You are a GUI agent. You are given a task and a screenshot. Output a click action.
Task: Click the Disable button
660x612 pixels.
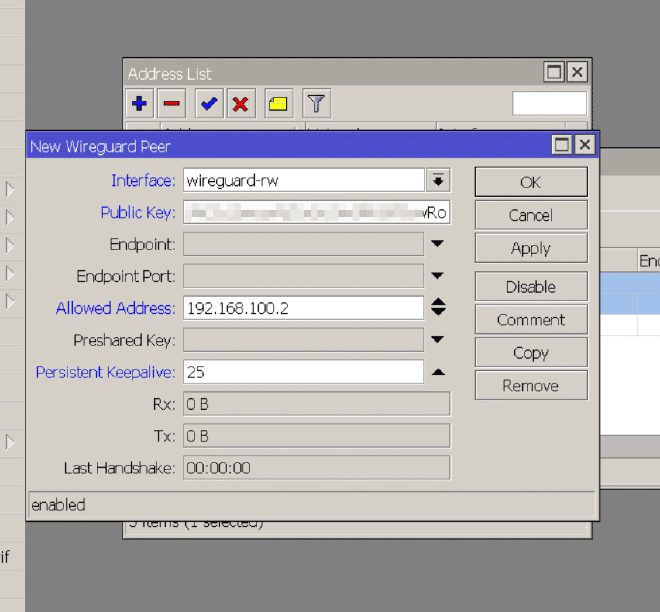pyautogui.click(x=531, y=287)
